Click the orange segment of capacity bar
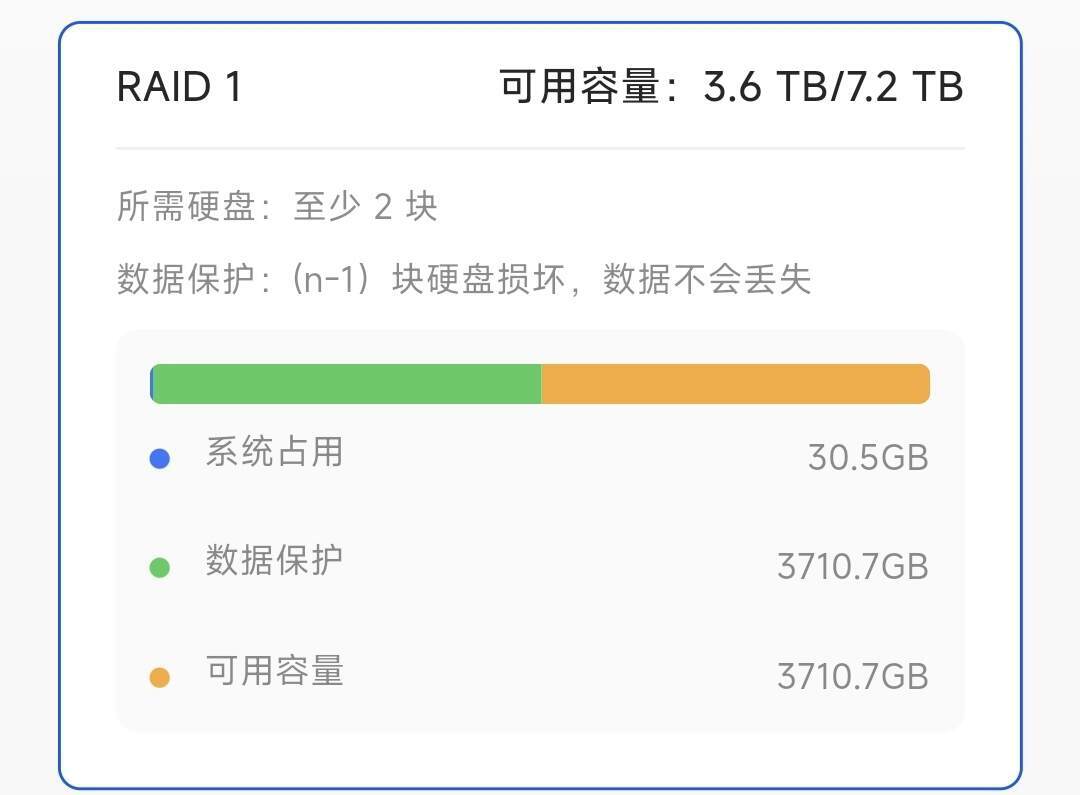 [x=735, y=384]
